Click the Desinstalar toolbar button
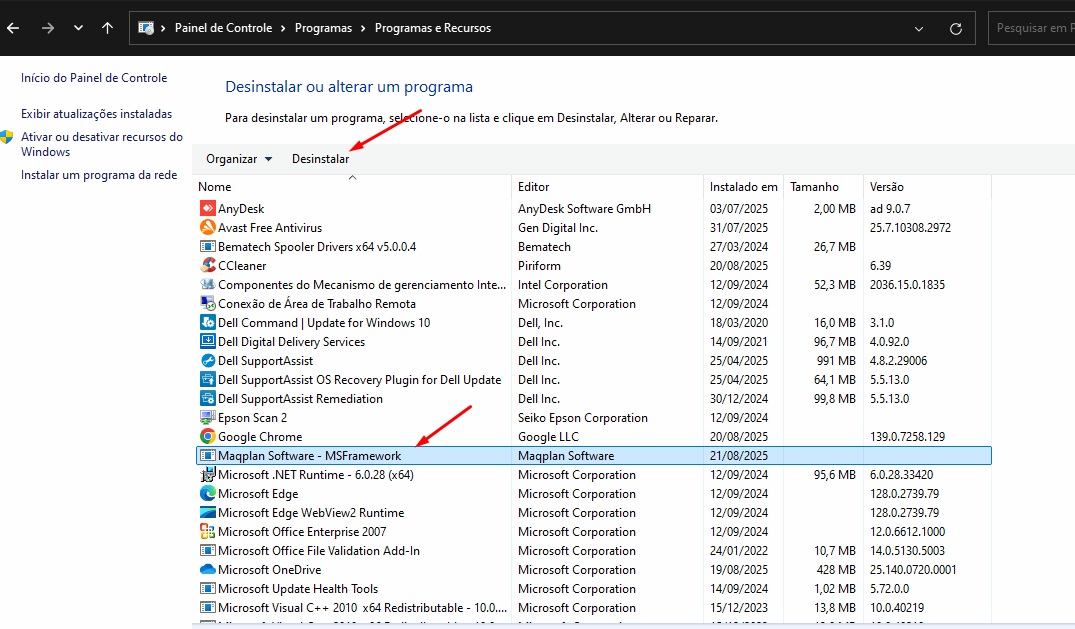Image resolution: width=1075 pixels, height=629 pixels. [x=320, y=159]
